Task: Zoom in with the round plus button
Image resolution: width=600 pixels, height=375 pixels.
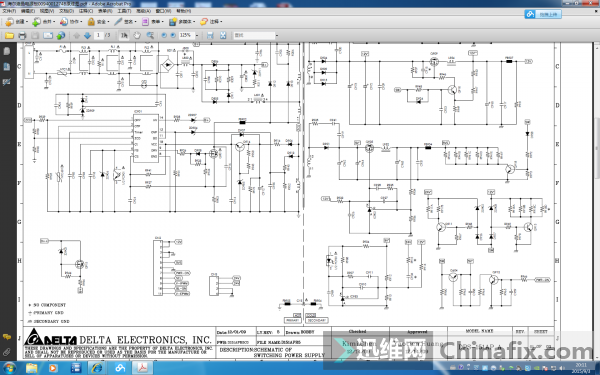Action: (173, 35)
